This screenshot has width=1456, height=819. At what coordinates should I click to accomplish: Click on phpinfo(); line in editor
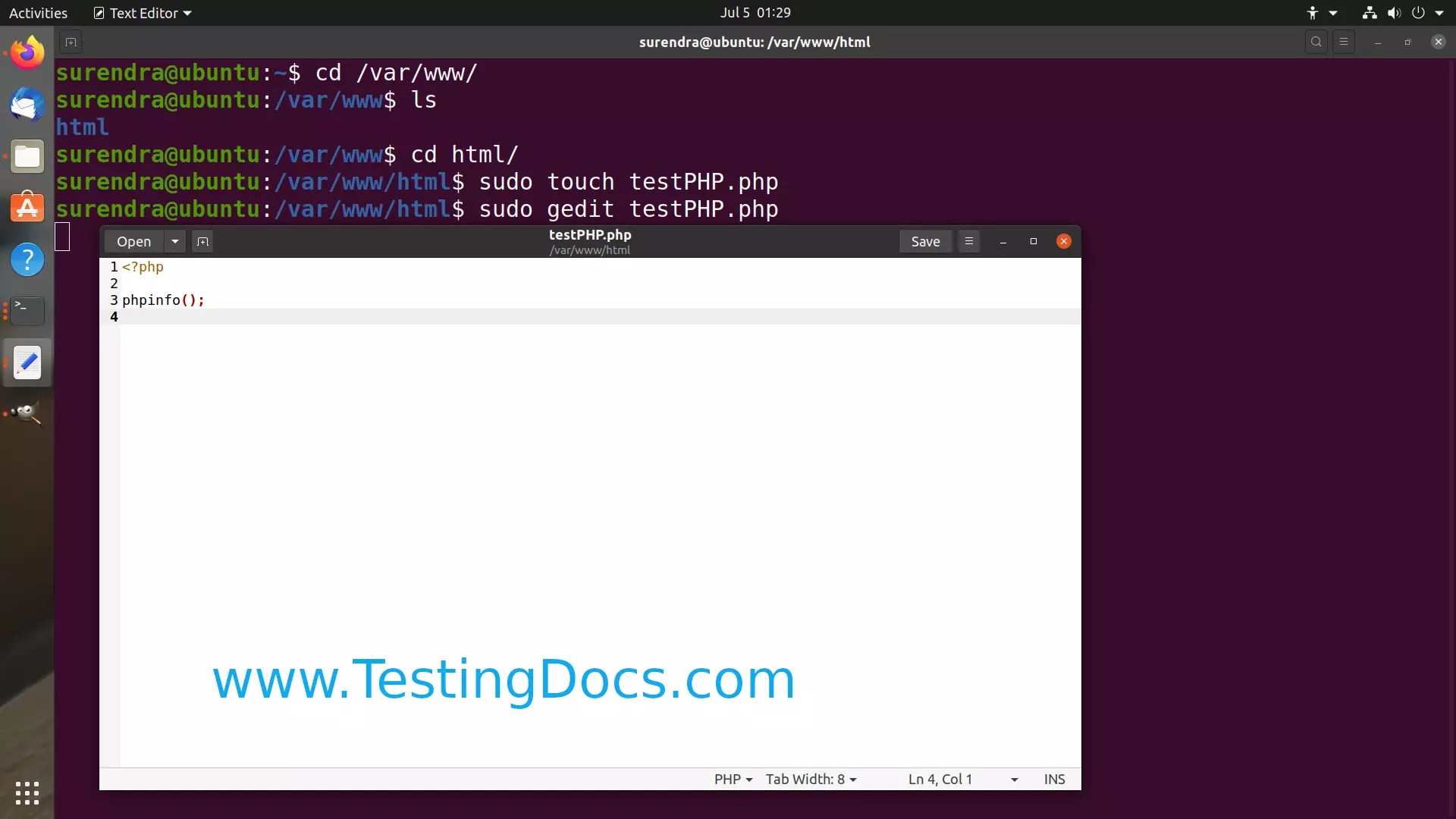pos(163,300)
